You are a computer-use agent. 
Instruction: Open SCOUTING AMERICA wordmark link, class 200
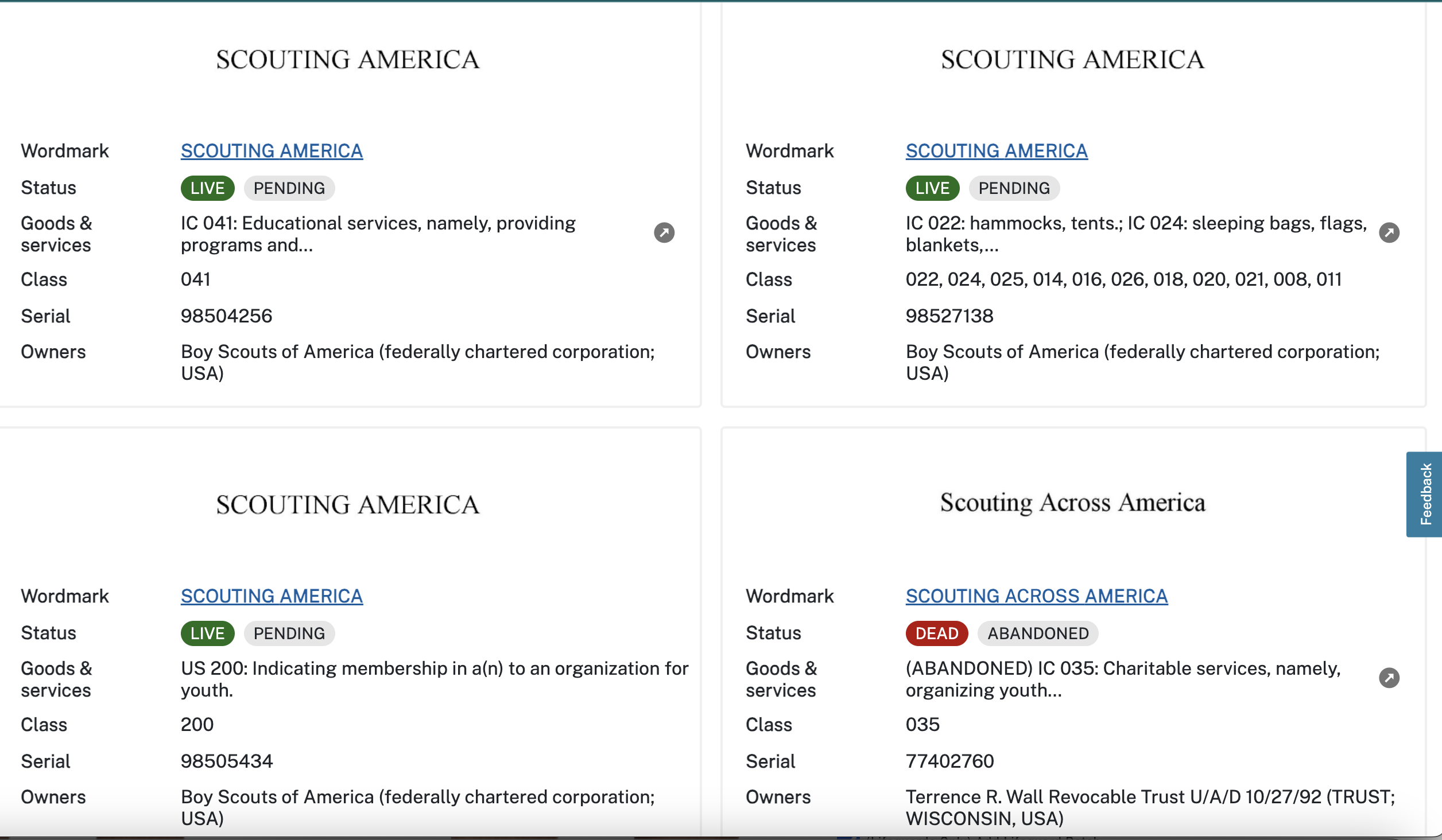(x=272, y=596)
